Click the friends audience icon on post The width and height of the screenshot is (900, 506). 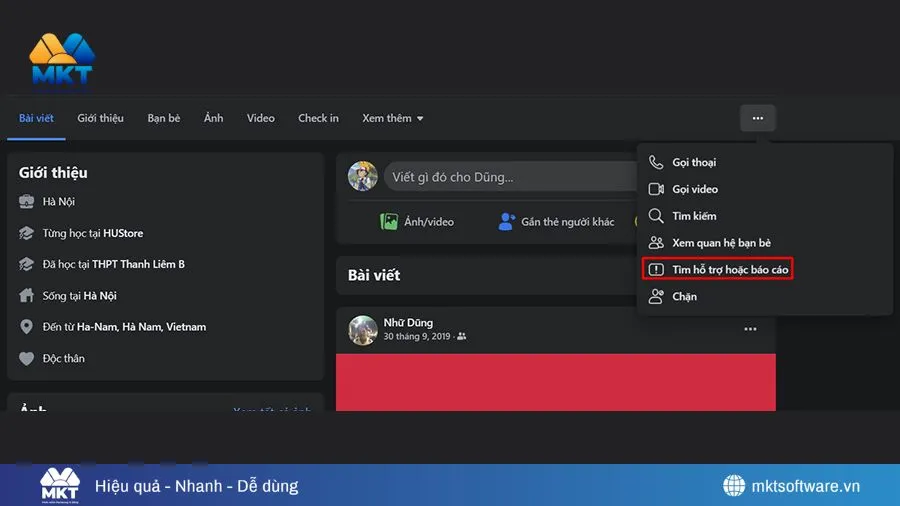pos(461,336)
